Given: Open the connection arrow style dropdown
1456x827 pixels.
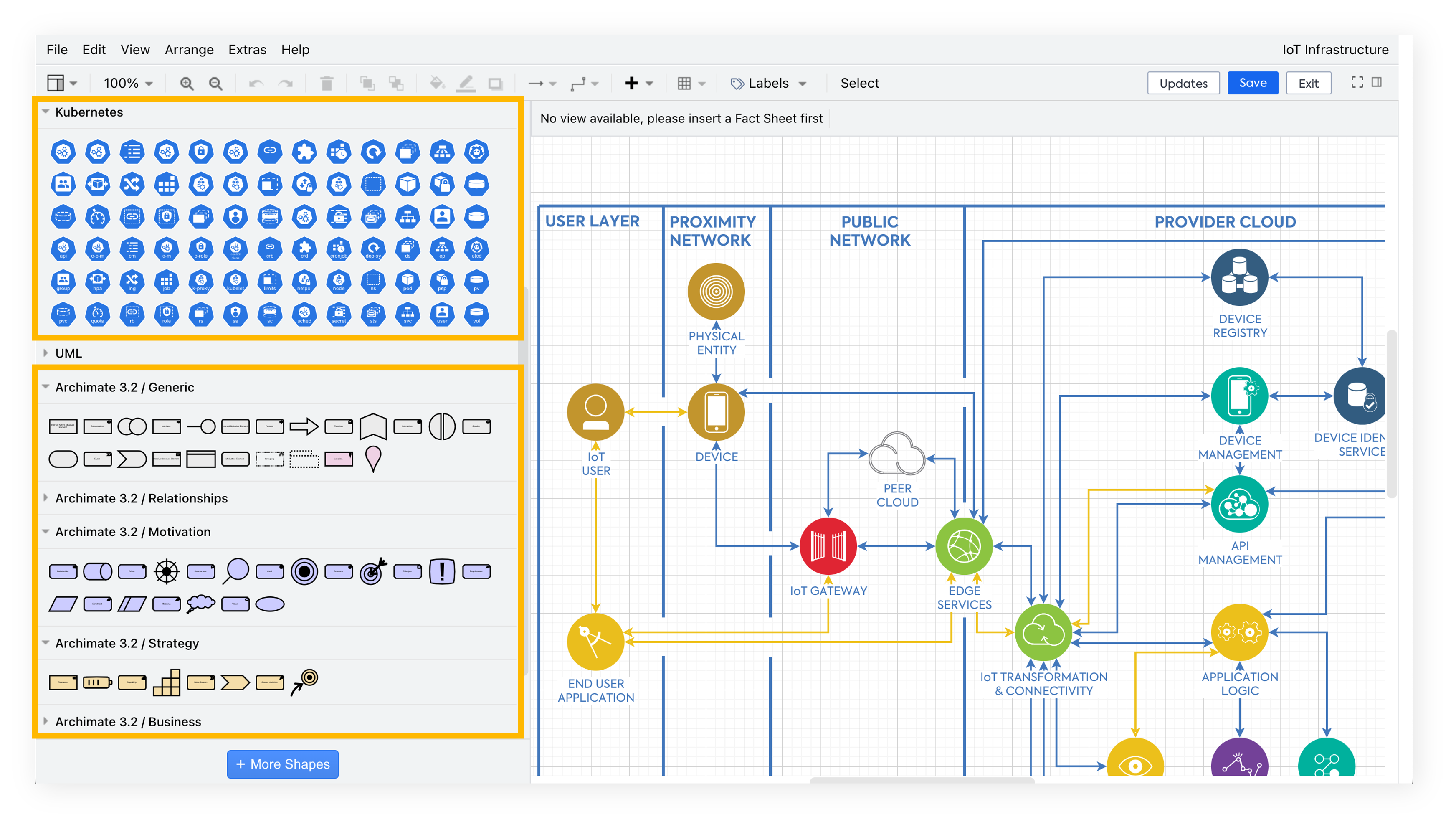Looking at the screenshot, I should pos(542,84).
